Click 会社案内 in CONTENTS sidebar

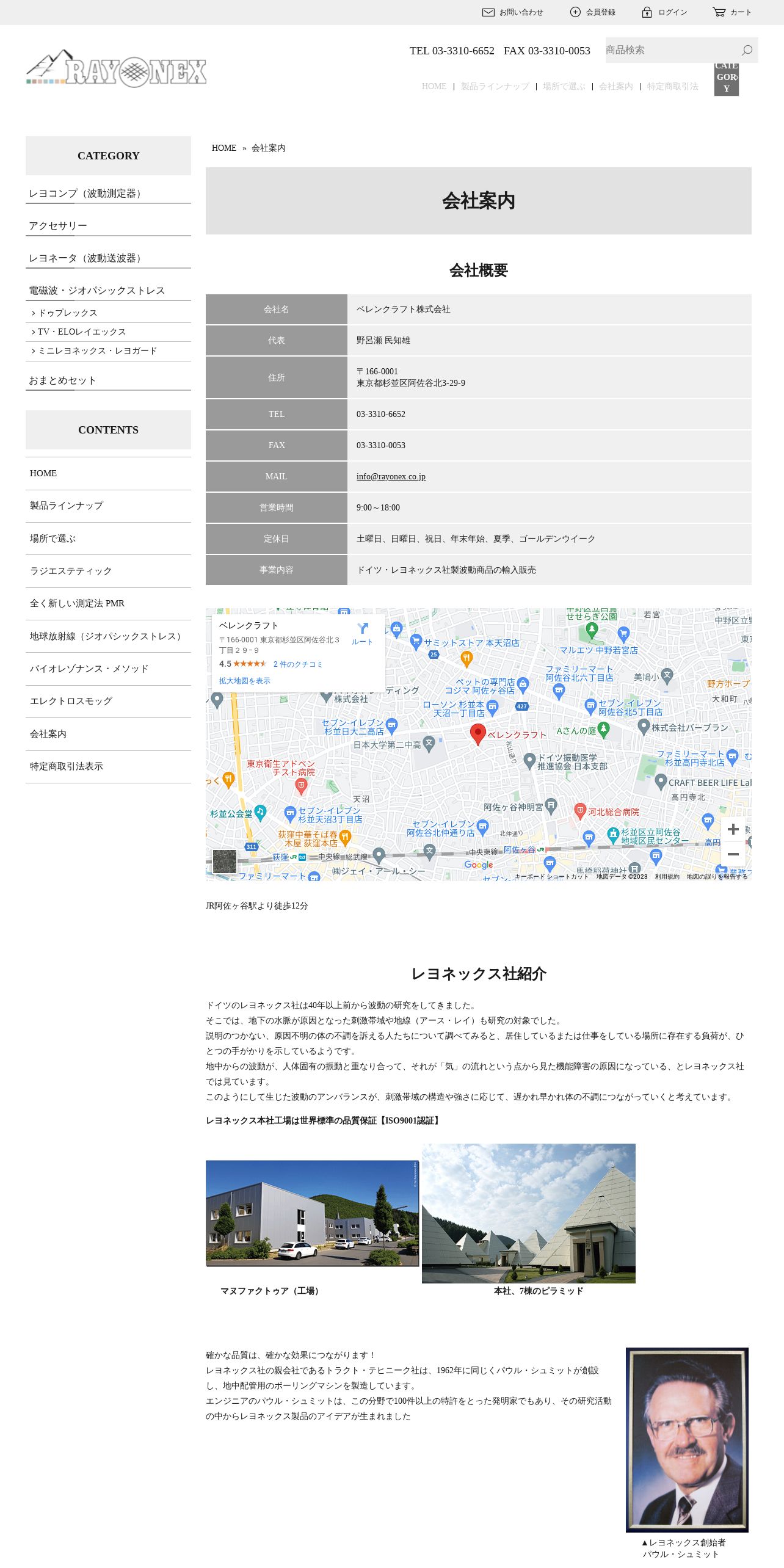[x=108, y=734]
